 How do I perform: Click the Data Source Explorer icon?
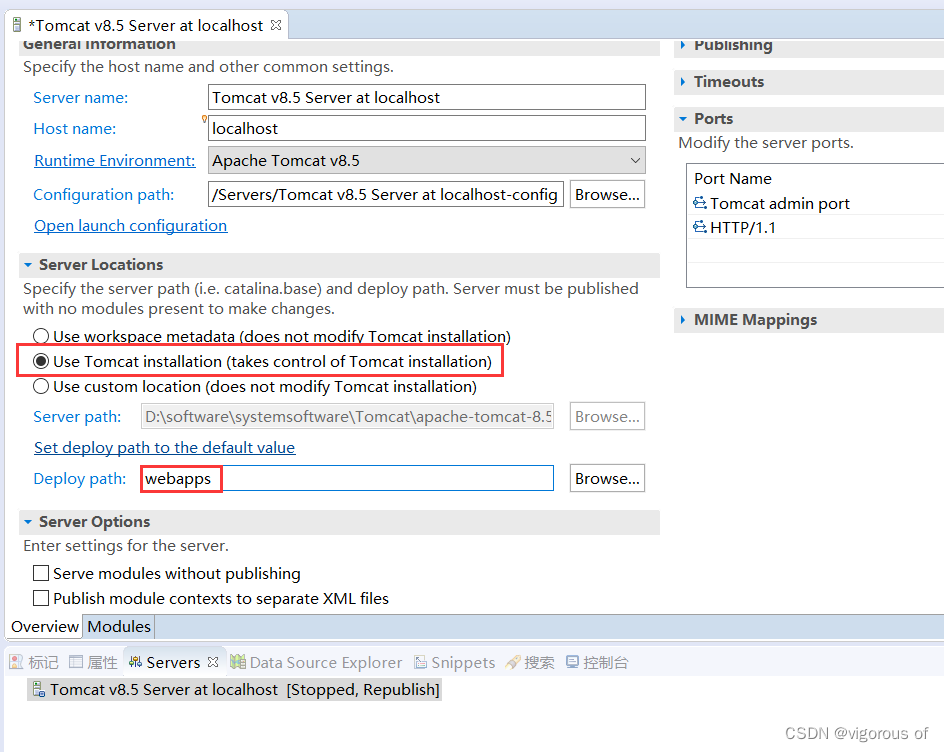coord(238,662)
